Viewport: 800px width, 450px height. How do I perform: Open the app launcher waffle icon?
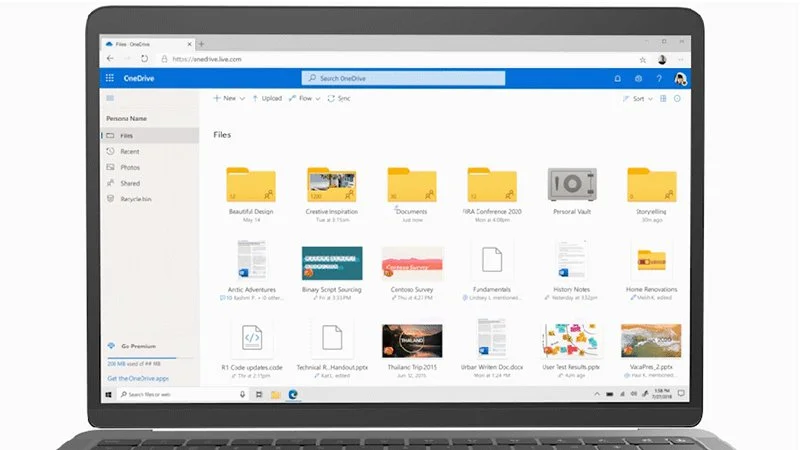(110, 78)
